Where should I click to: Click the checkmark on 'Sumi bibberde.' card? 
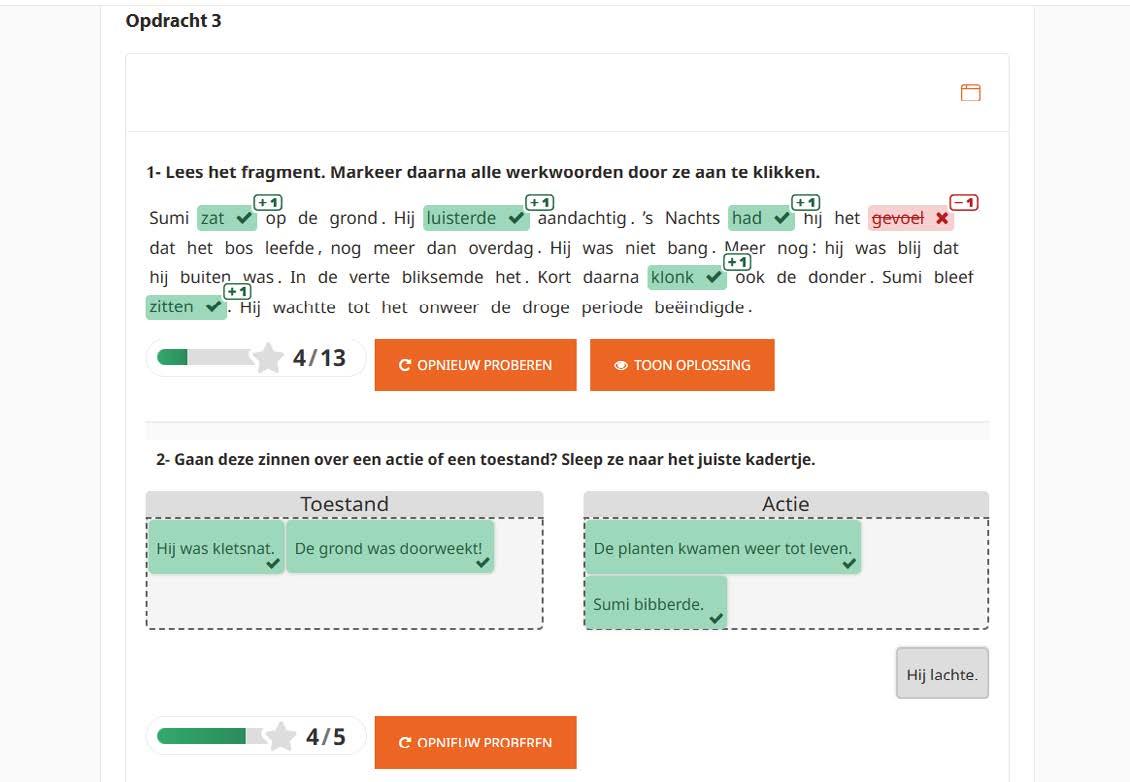(716, 618)
